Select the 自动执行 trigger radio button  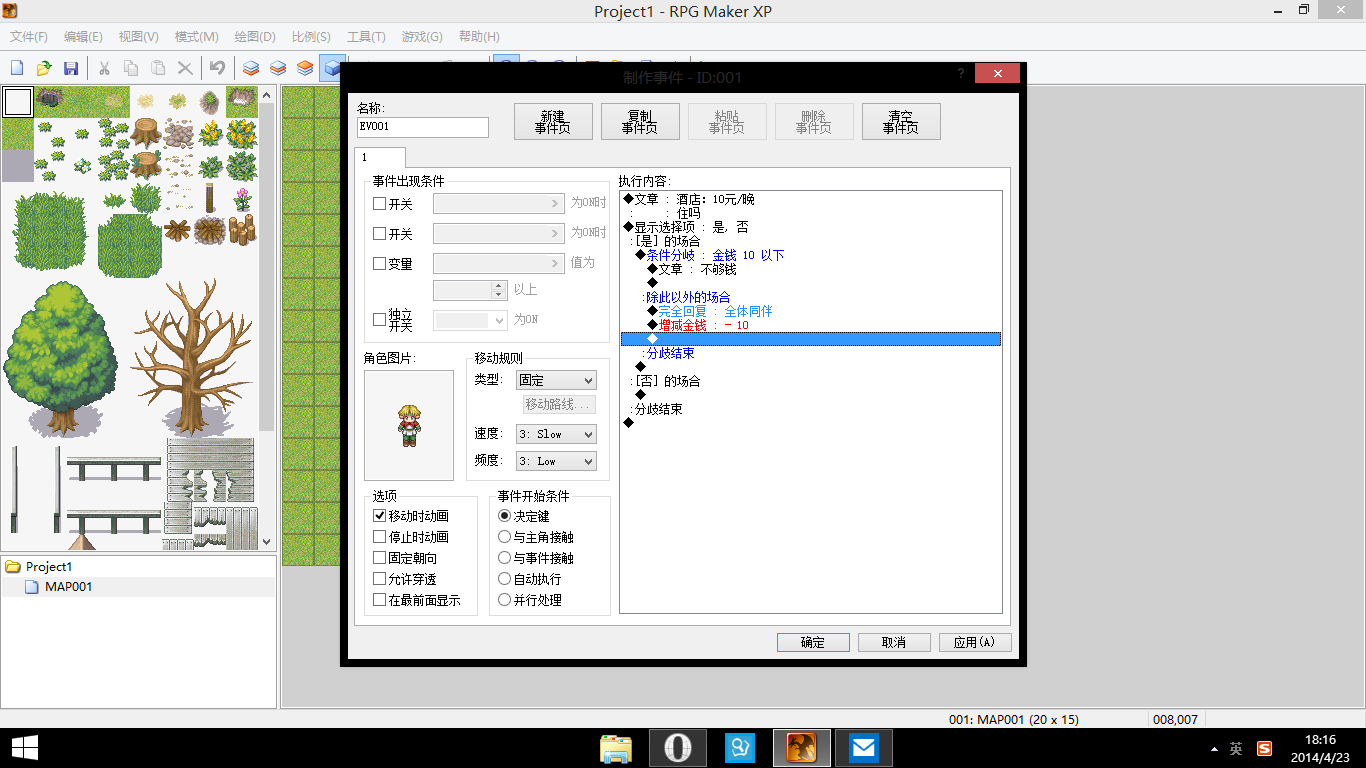coord(504,579)
